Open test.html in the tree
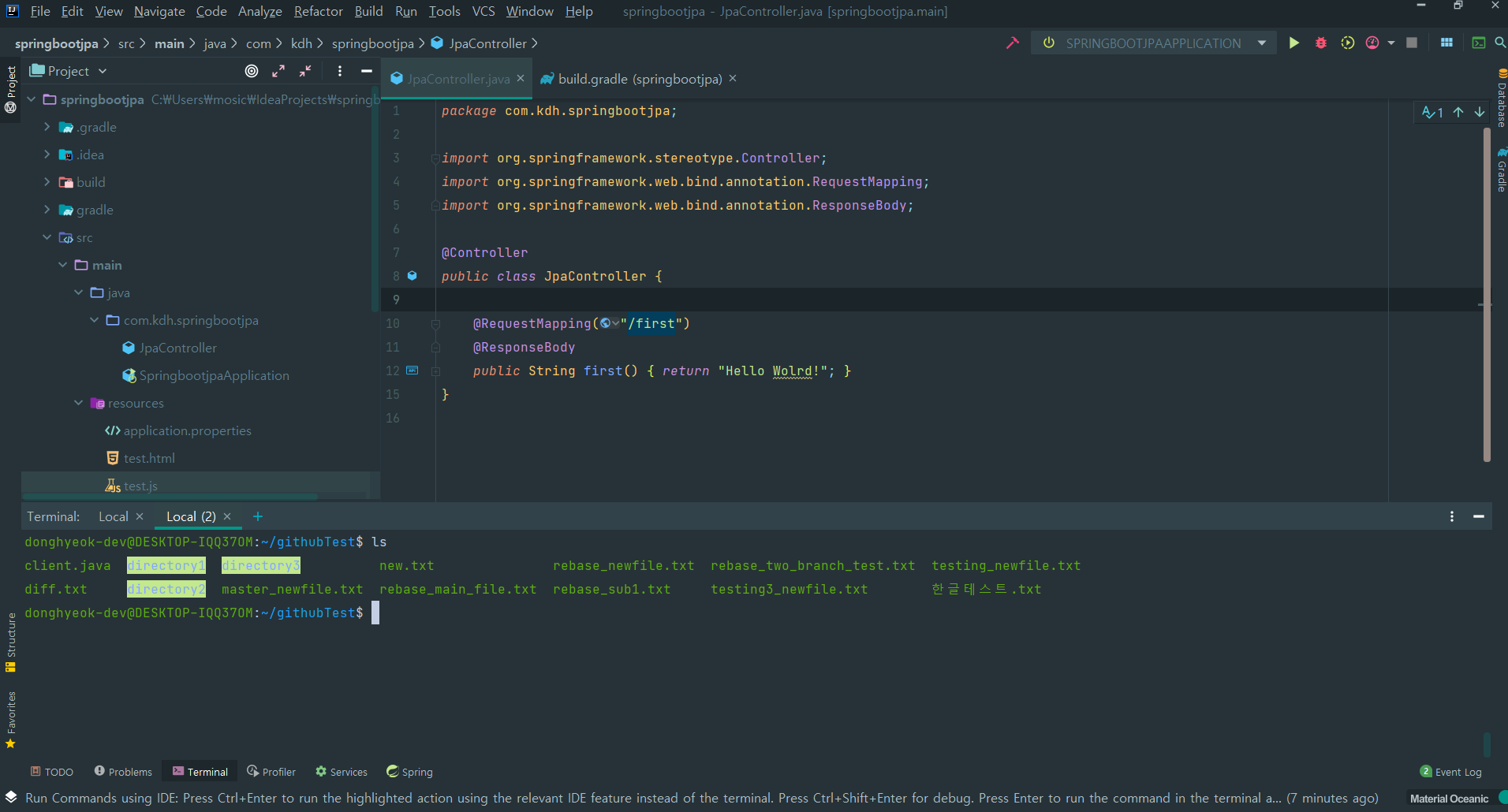Screen dimensions: 1508x812 coord(149,458)
